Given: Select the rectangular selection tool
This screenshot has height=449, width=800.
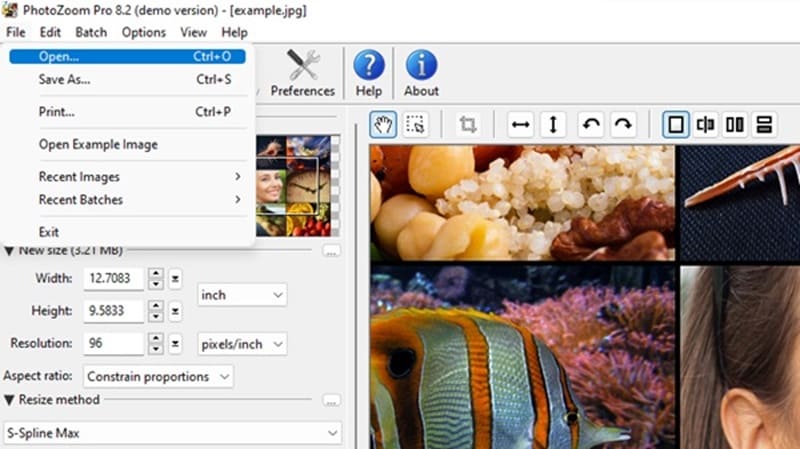Looking at the screenshot, I should [x=415, y=124].
